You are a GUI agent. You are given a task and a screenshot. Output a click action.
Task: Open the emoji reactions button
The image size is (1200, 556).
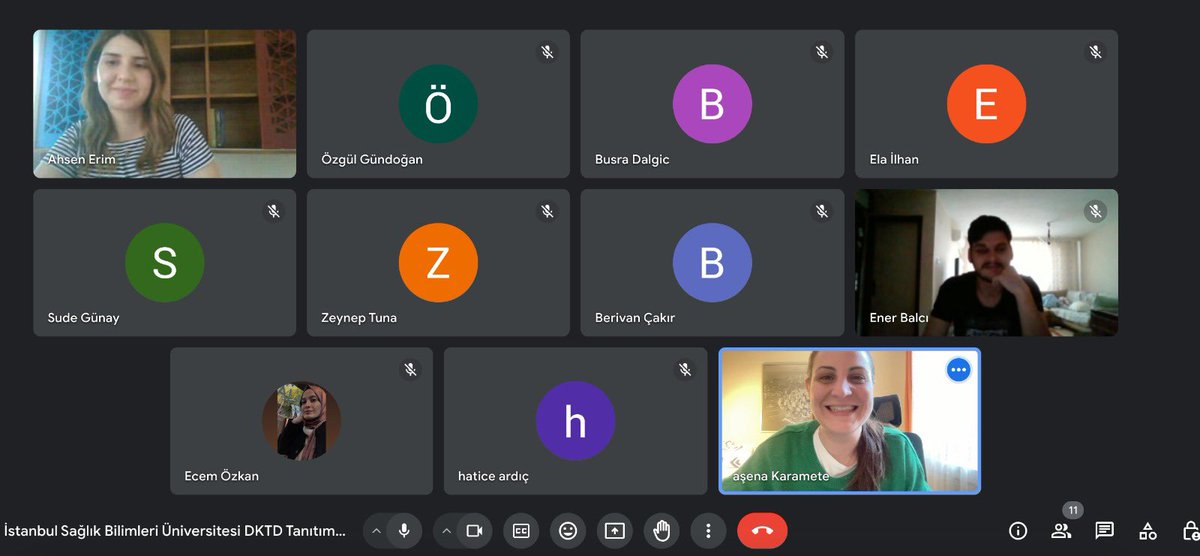568,530
